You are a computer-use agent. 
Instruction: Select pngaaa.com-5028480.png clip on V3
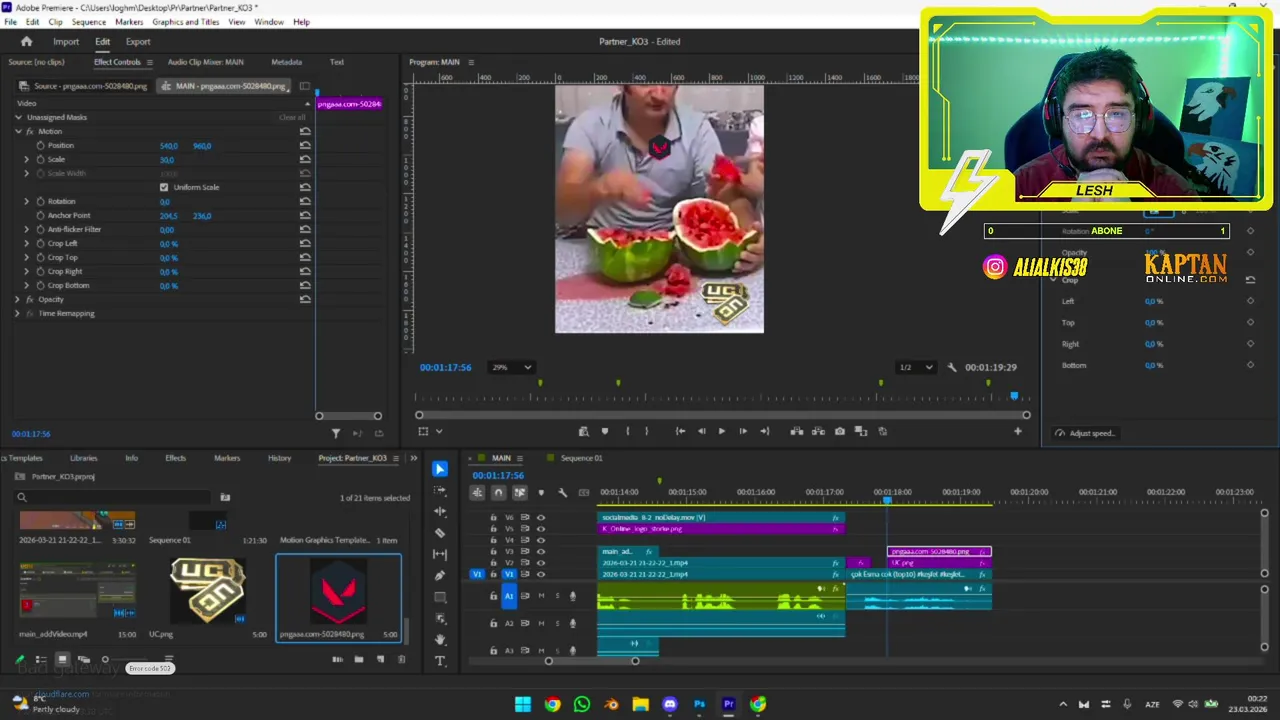pos(939,551)
